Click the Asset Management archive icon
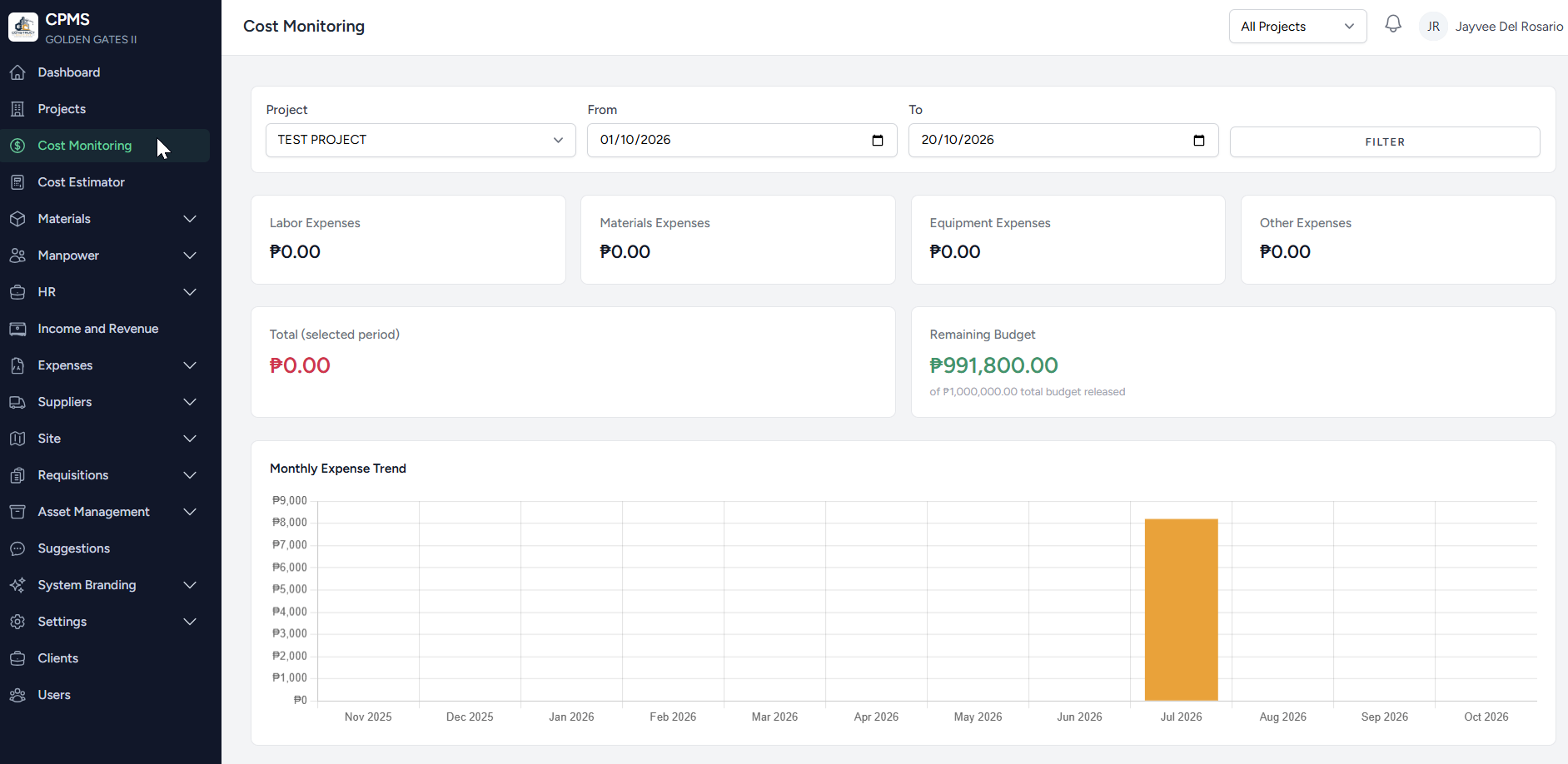Viewport: 1568px width, 764px height. pos(17,512)
